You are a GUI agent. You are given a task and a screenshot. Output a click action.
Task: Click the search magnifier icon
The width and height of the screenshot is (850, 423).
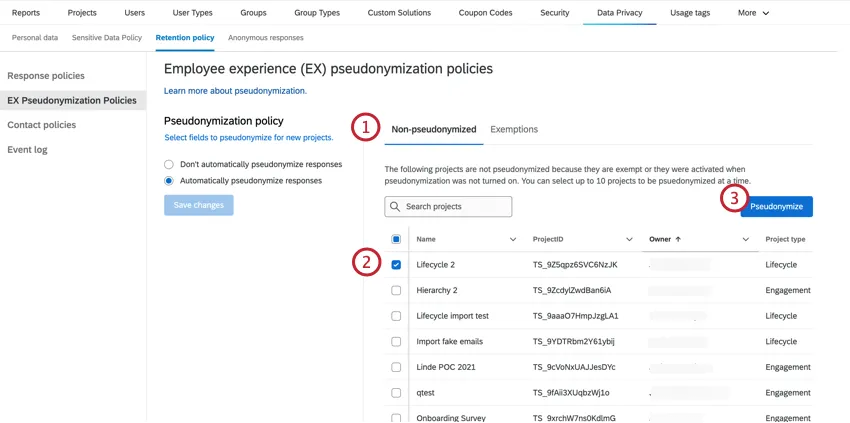pos(395,207)
